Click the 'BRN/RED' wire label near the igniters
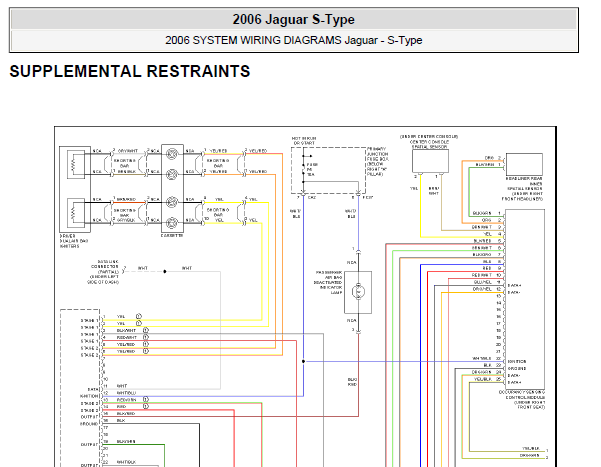The image size is (601, 467). click(126, 199)
